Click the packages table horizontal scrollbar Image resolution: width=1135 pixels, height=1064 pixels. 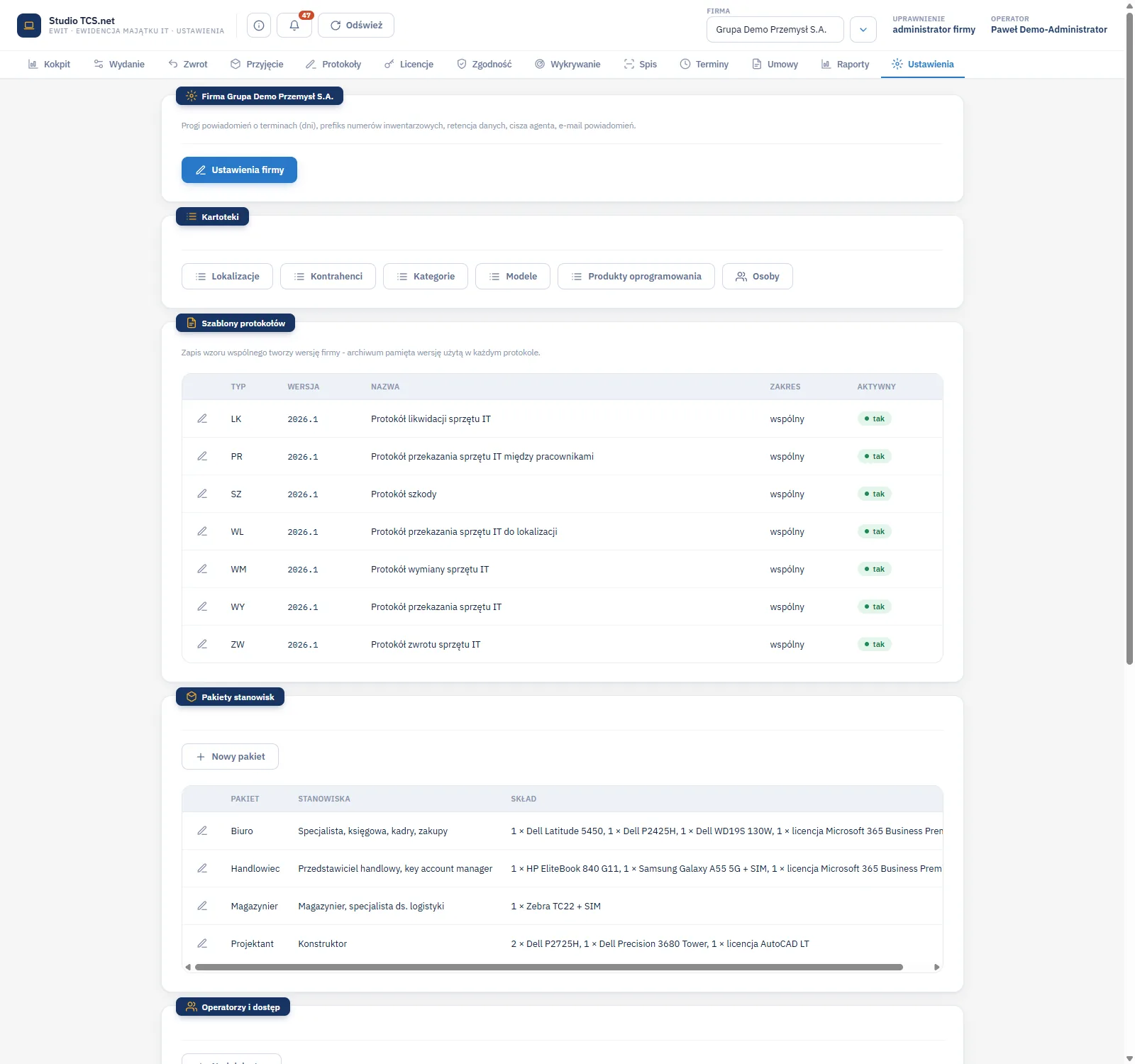pos(548,967)
